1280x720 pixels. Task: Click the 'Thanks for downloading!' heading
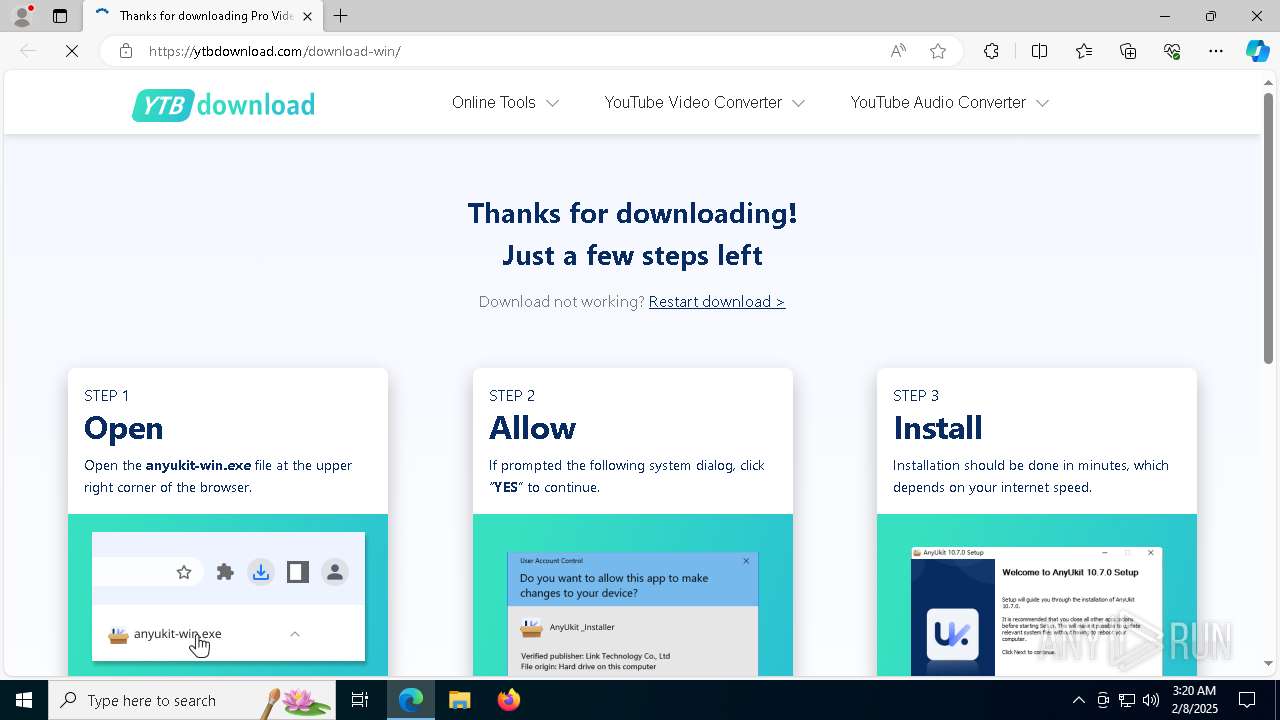coord(632,213)
